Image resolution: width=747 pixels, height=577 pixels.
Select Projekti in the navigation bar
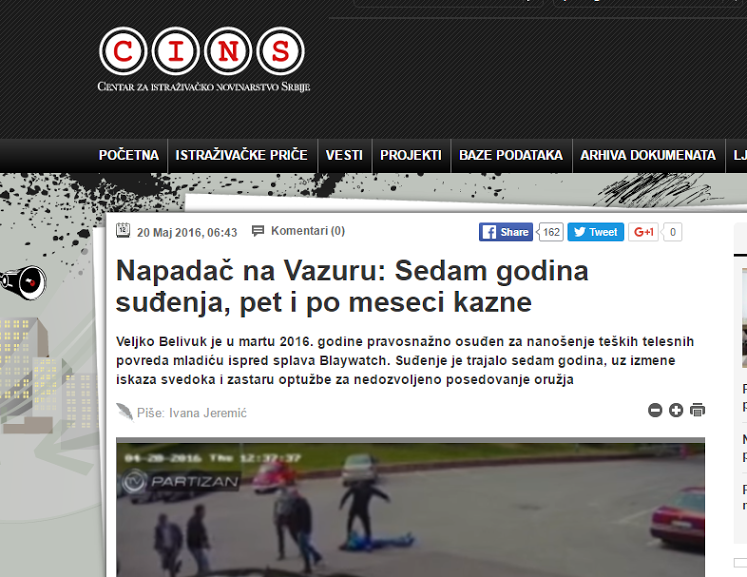410,156
